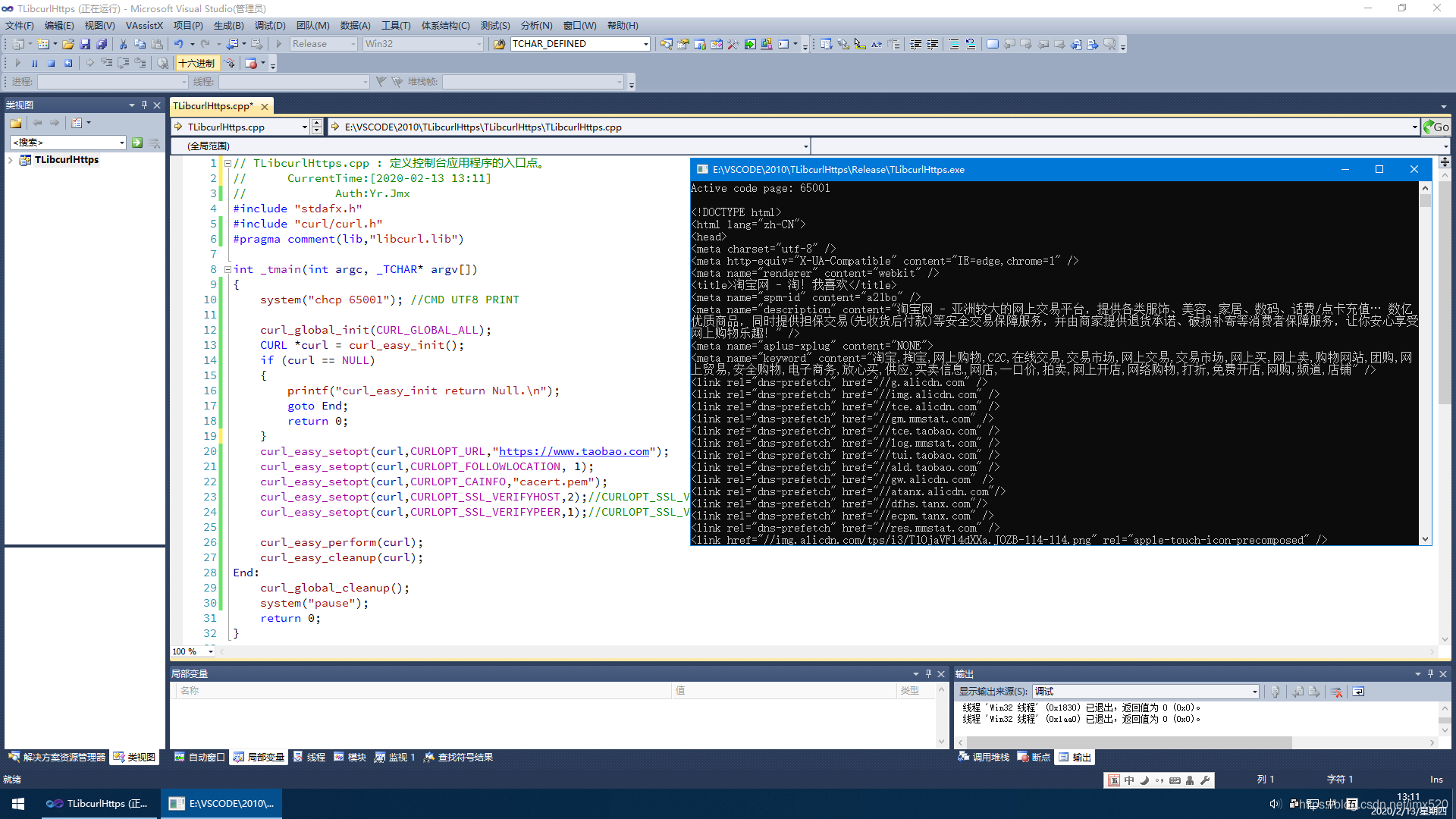Open the TCHAR_DEFINED find combo dropdown
Screen dimensions: 1456x819
point(645,45)
